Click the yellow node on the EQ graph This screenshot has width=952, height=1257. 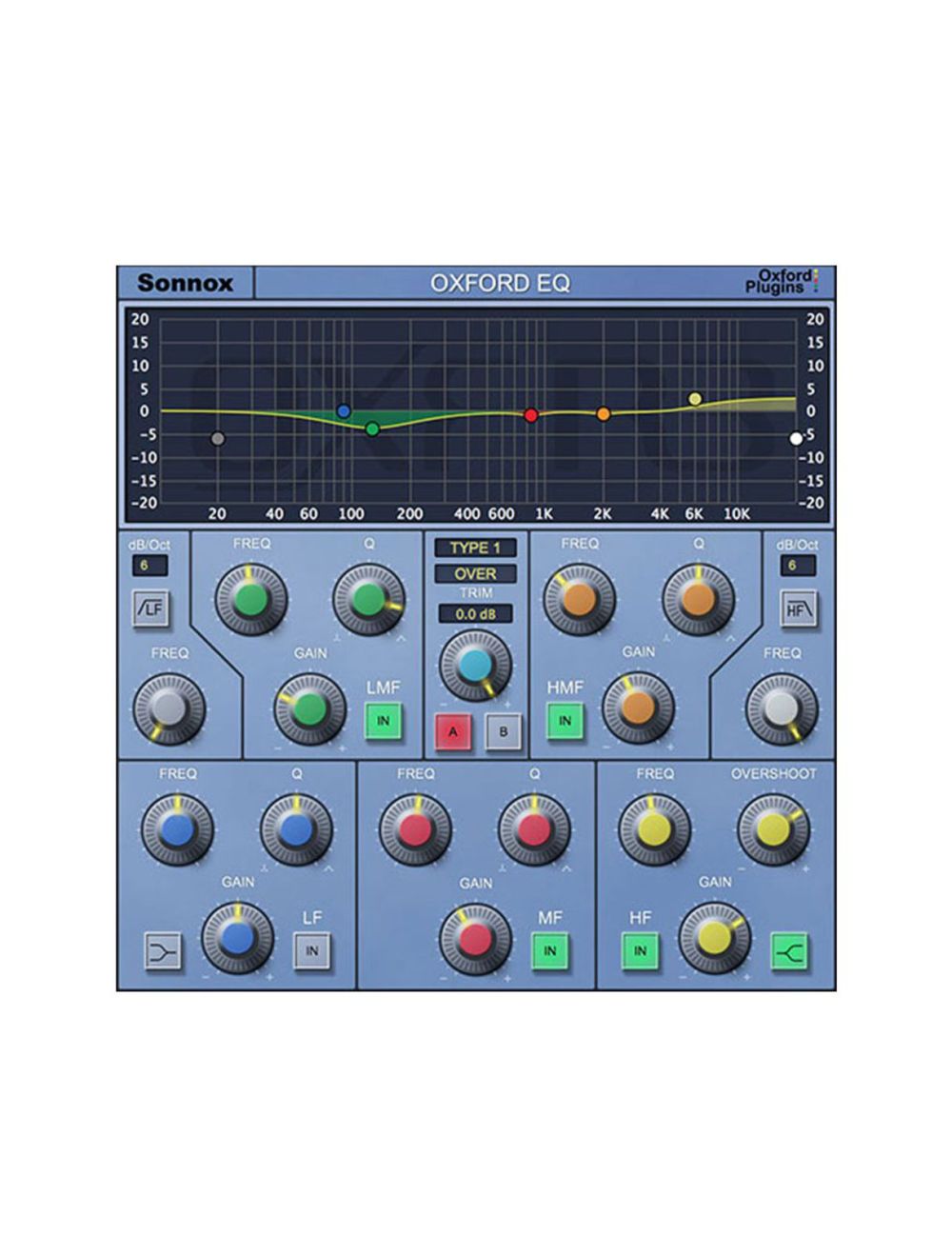click(695, 398)
